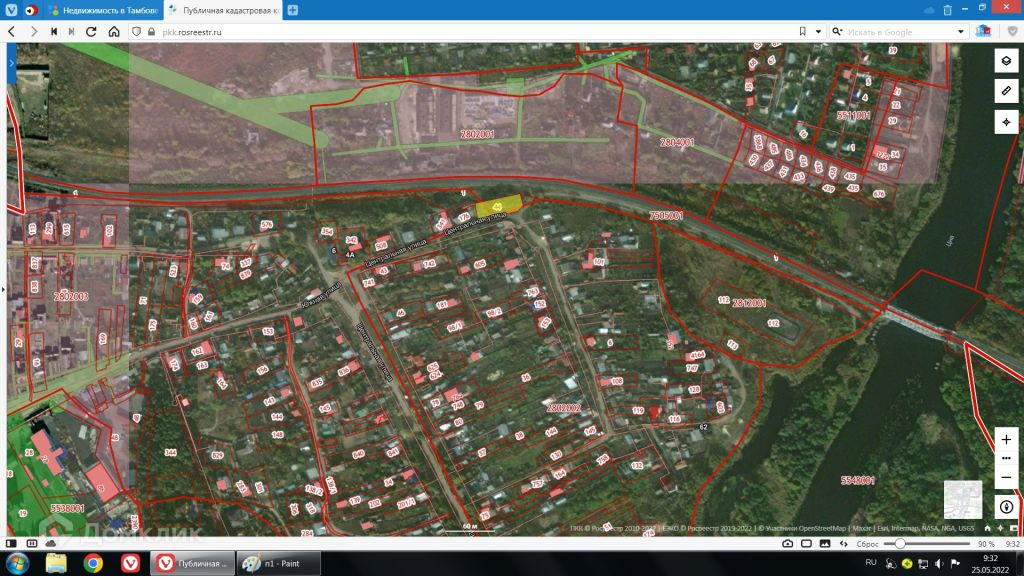Click the highlighted yellow parcel 44

pos(498,206)
